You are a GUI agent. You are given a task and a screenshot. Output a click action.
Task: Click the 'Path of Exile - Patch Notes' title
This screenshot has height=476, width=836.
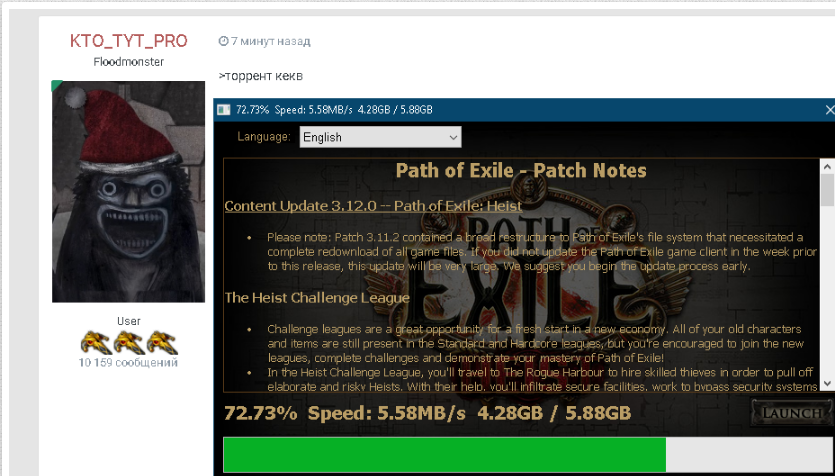click(521, 171)
